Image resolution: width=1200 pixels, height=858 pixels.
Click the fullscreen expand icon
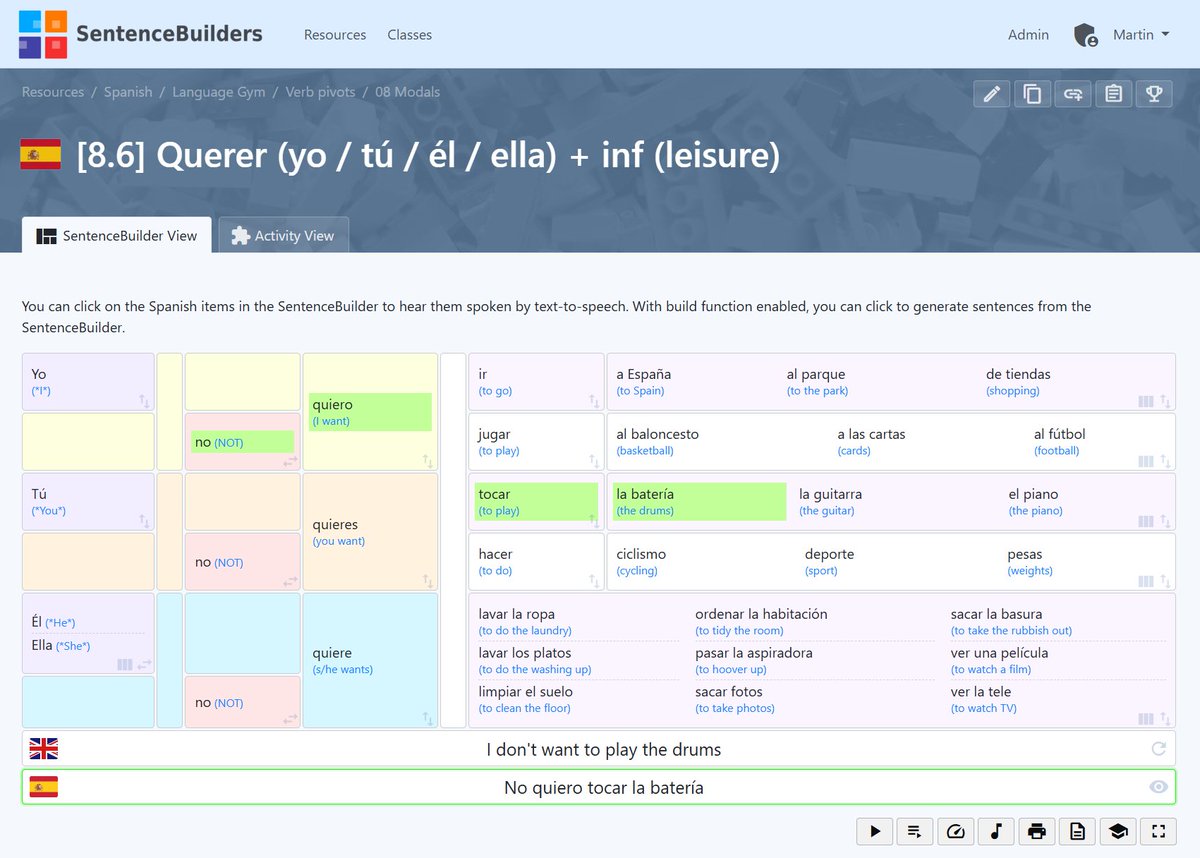coord(1158,831)
